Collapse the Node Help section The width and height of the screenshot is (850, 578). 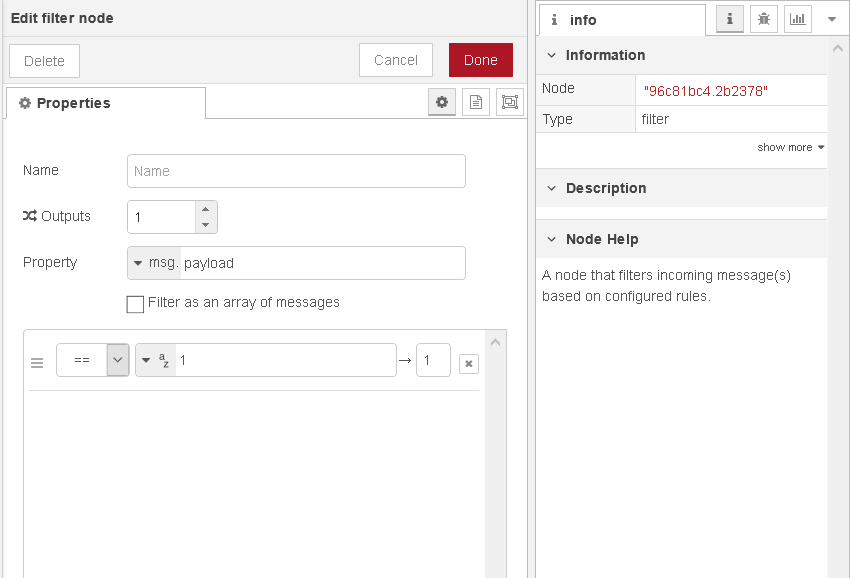click(x=552, y=239)
